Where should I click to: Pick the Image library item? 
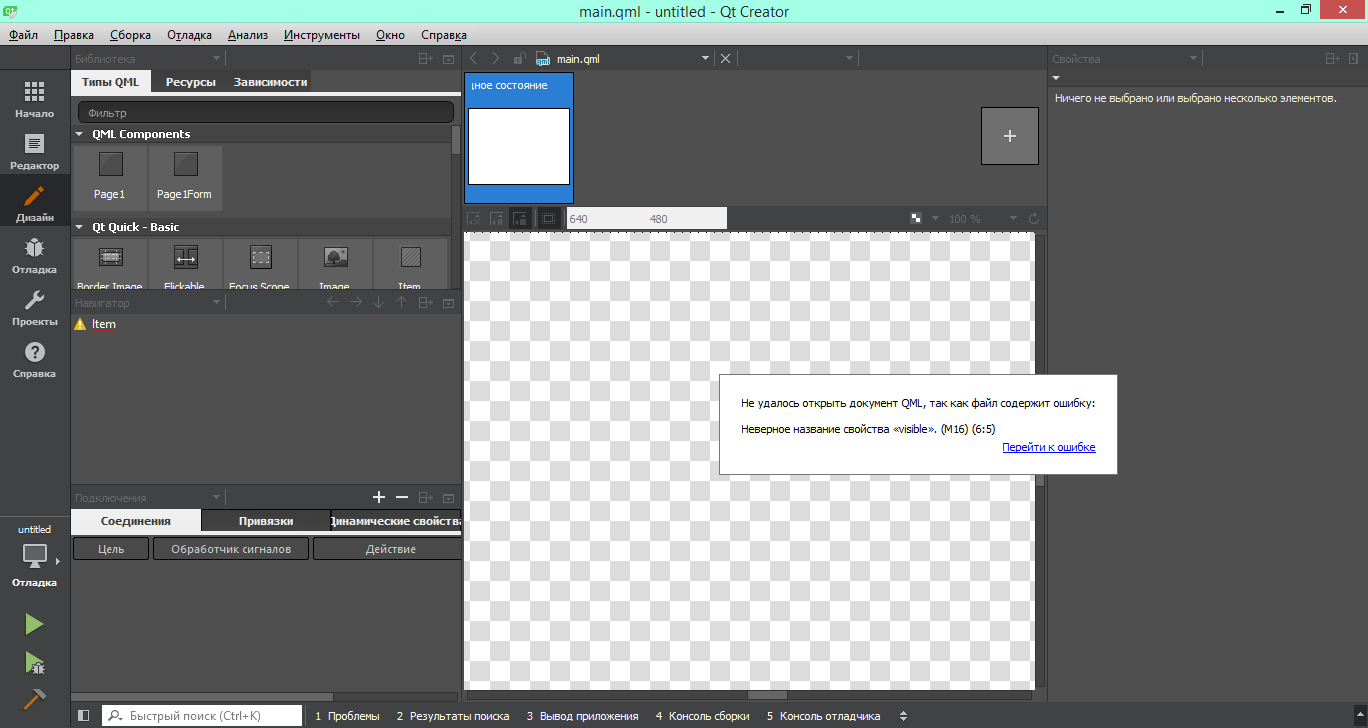pyautogui.click(x=335, y=265)
